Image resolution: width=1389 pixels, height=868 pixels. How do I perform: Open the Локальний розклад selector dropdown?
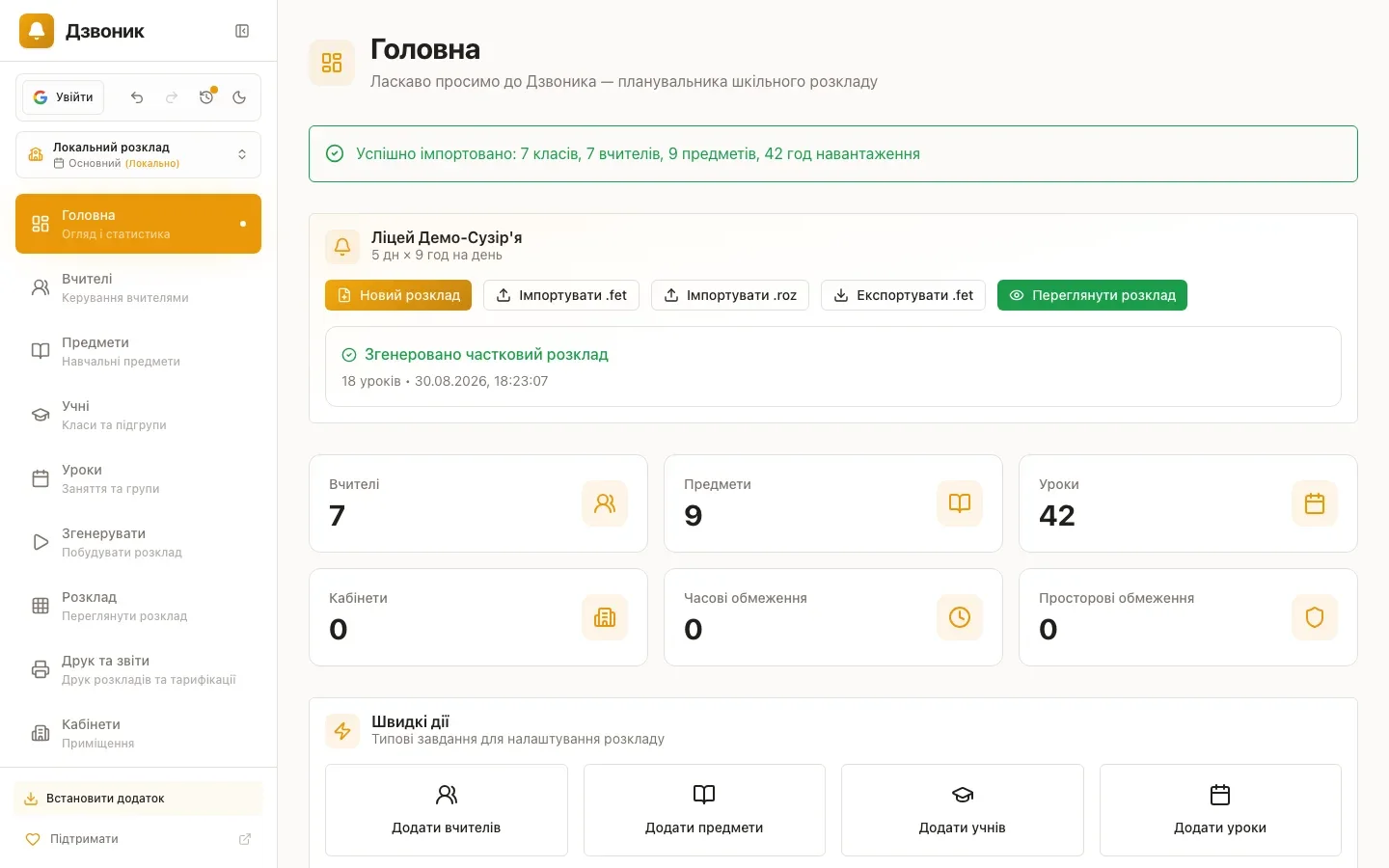[x=138, y=155]
